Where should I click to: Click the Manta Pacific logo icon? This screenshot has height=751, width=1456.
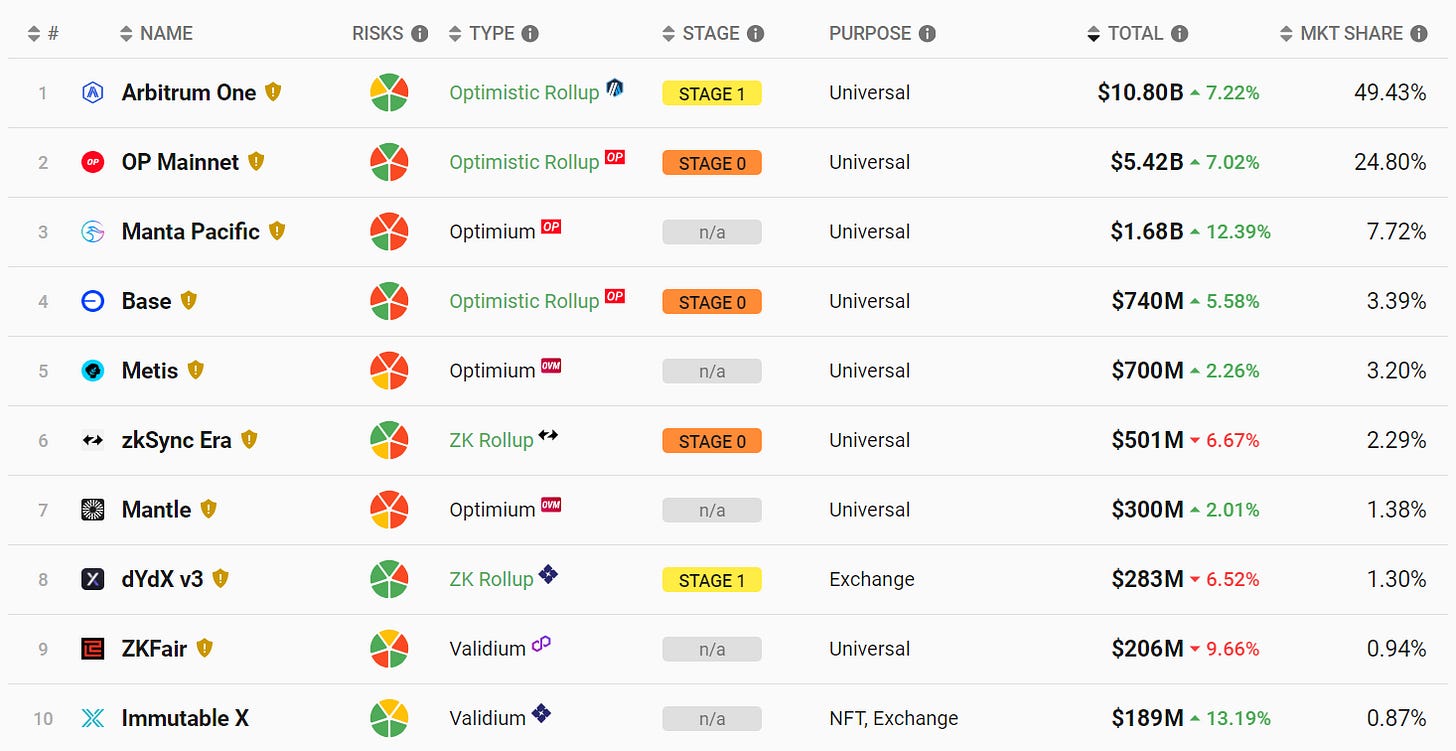pyautogui.click(x=92, y=232)
